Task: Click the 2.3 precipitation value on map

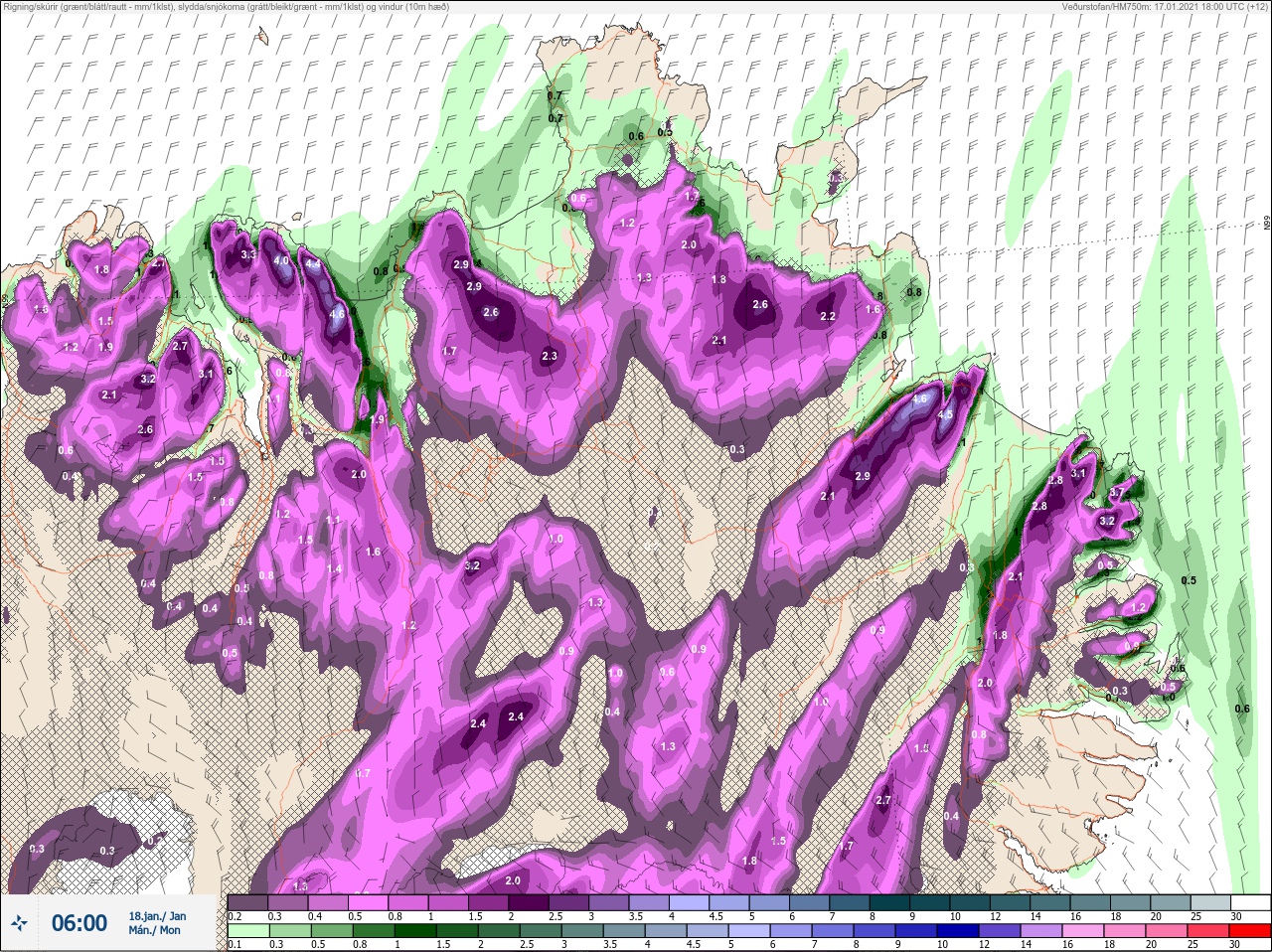Action: tap(550, 356)
